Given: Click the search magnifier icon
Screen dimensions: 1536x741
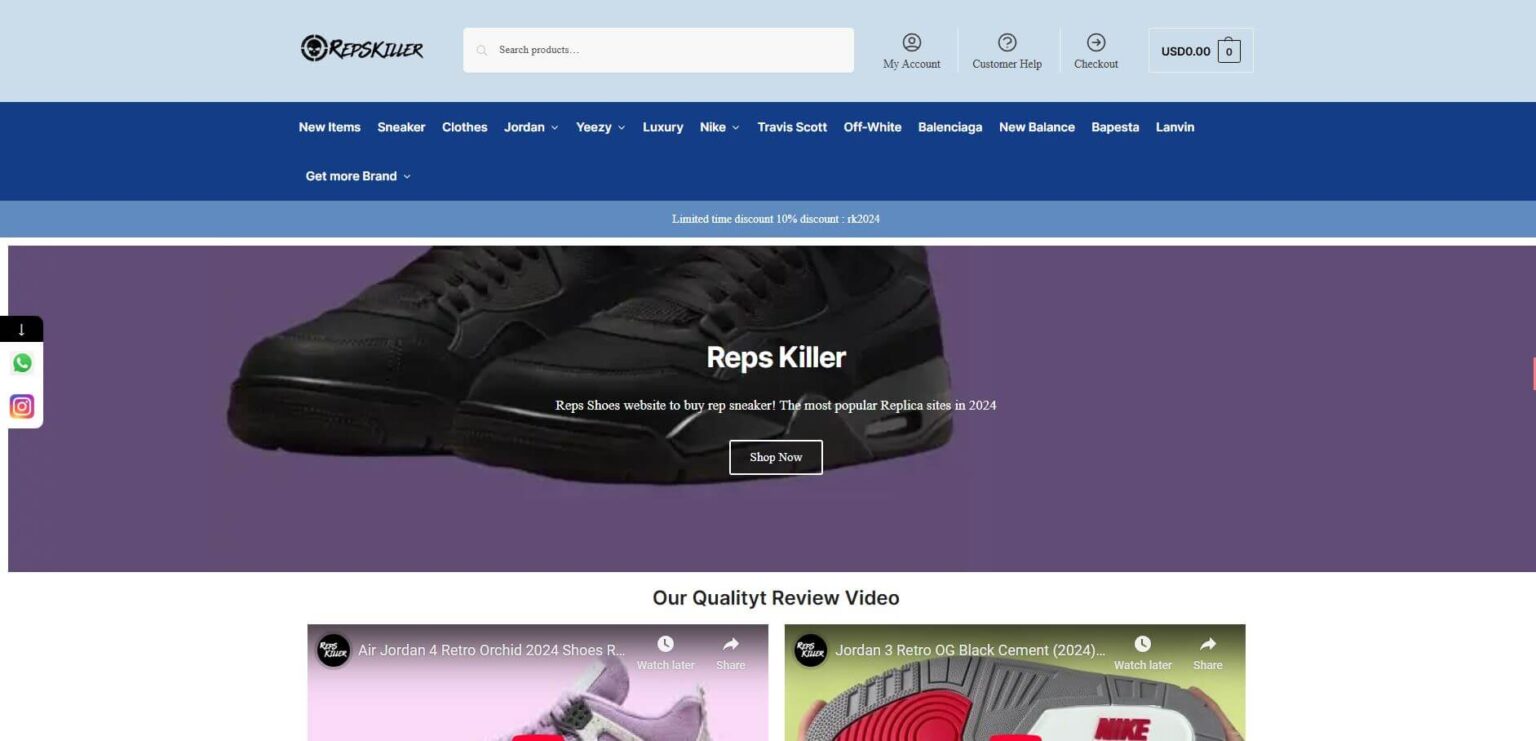Looking at the screenshot, I should coord(481,49).
